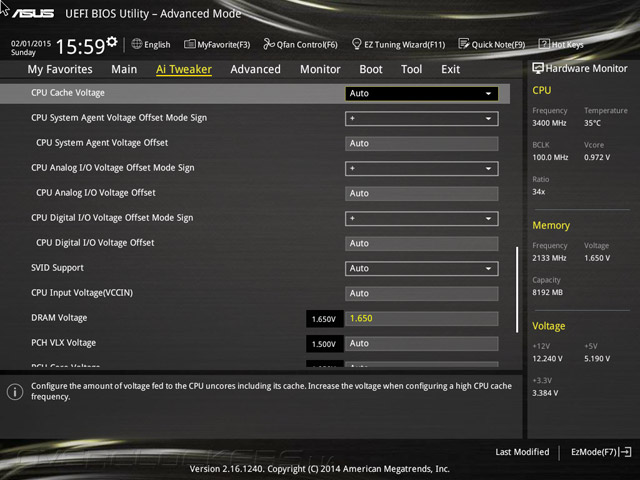This screenshot has width=640, height=480.
Task: Launch EZ Tuning Wizard(F11)
Action: click(x=398, y=44)
